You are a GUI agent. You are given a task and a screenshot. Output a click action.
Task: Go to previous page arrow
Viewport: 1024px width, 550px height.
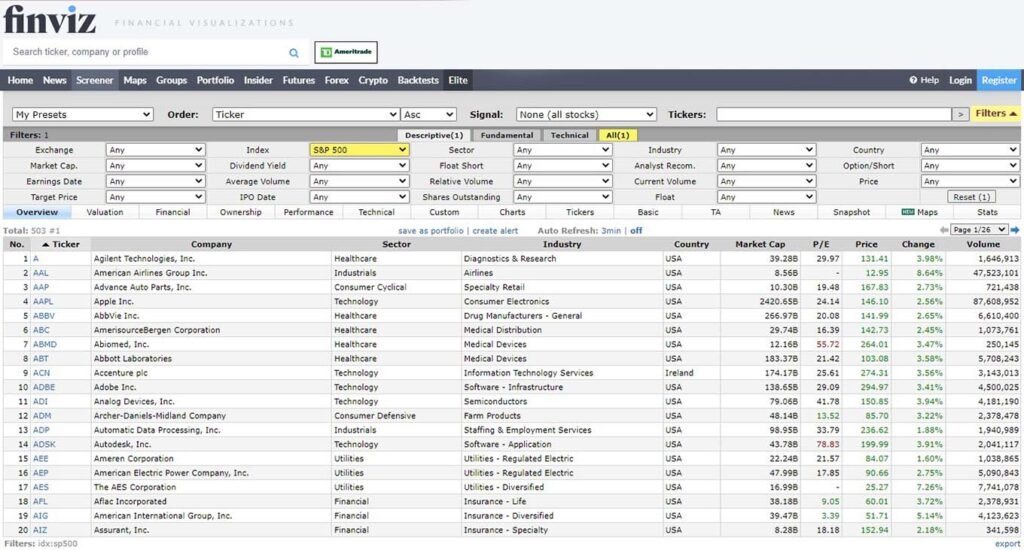click(x=944, y=230)
